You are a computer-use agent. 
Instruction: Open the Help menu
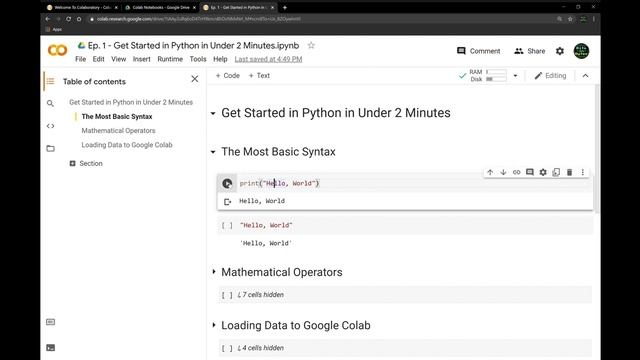tap(220, 59)
